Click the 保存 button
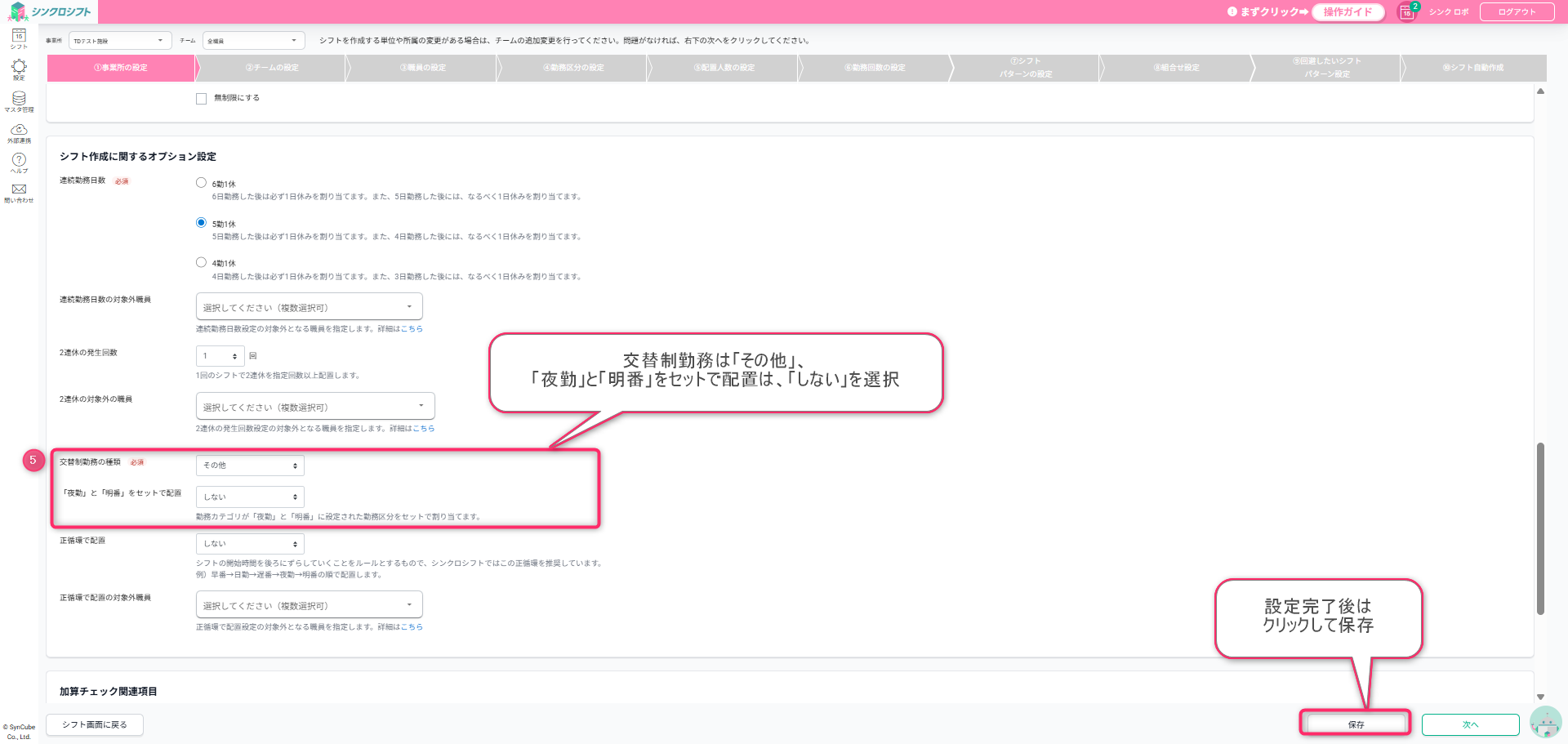Viewport: 1568px width, 744px height. (x=1356, y=724)
